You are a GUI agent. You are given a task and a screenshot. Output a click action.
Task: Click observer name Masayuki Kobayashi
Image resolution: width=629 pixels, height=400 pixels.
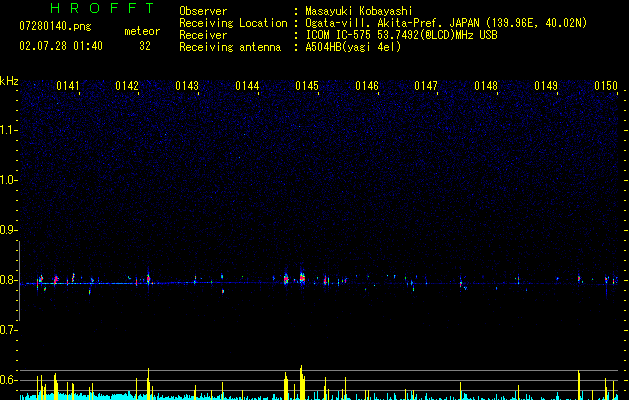[x=359, y=11]
